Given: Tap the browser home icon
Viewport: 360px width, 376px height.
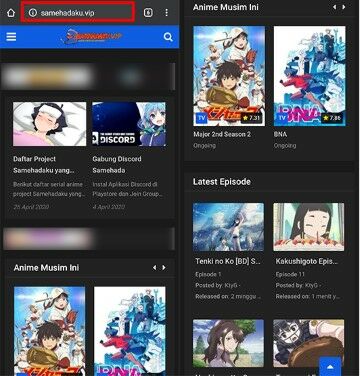Looking at the screenshot, I should pos(11,13).
